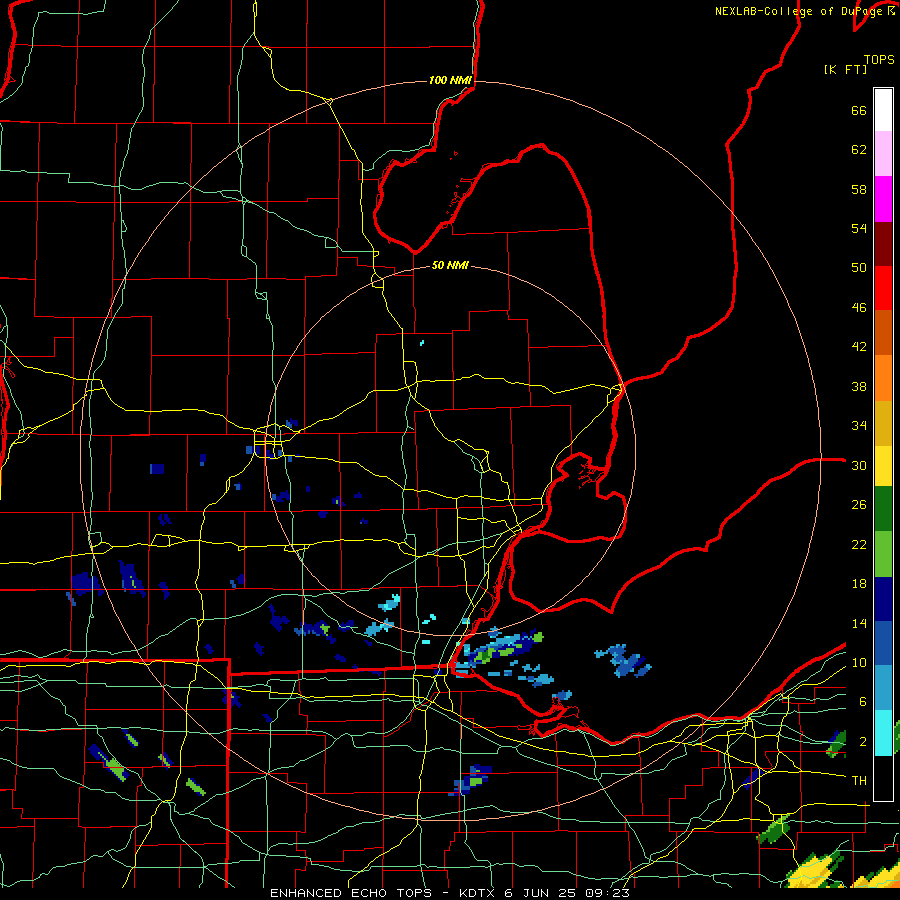
Task: Click the "KDTX" radar site identifier
Action: [478, 893]
